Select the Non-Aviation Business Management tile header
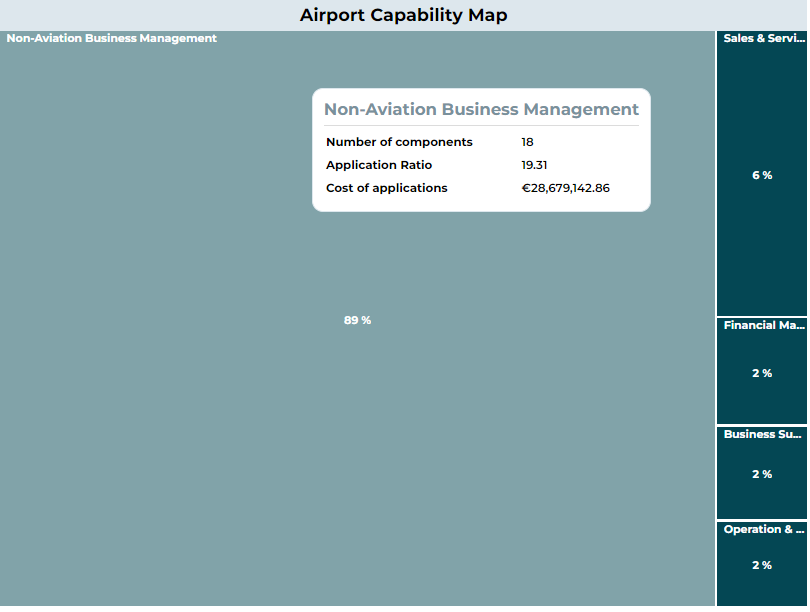This screenshot has height=612, width=810. click(x=112, y=39)
